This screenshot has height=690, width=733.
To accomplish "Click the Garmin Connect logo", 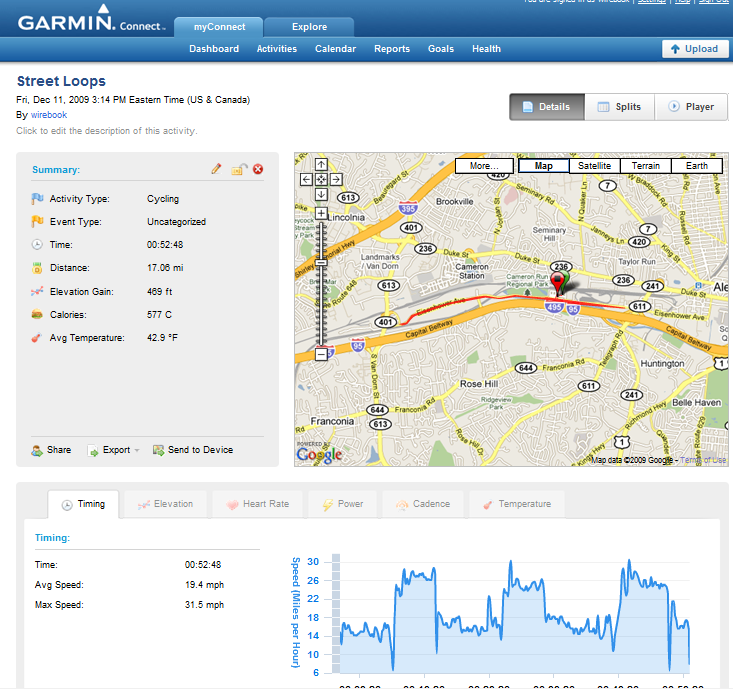I will (91, 20).
